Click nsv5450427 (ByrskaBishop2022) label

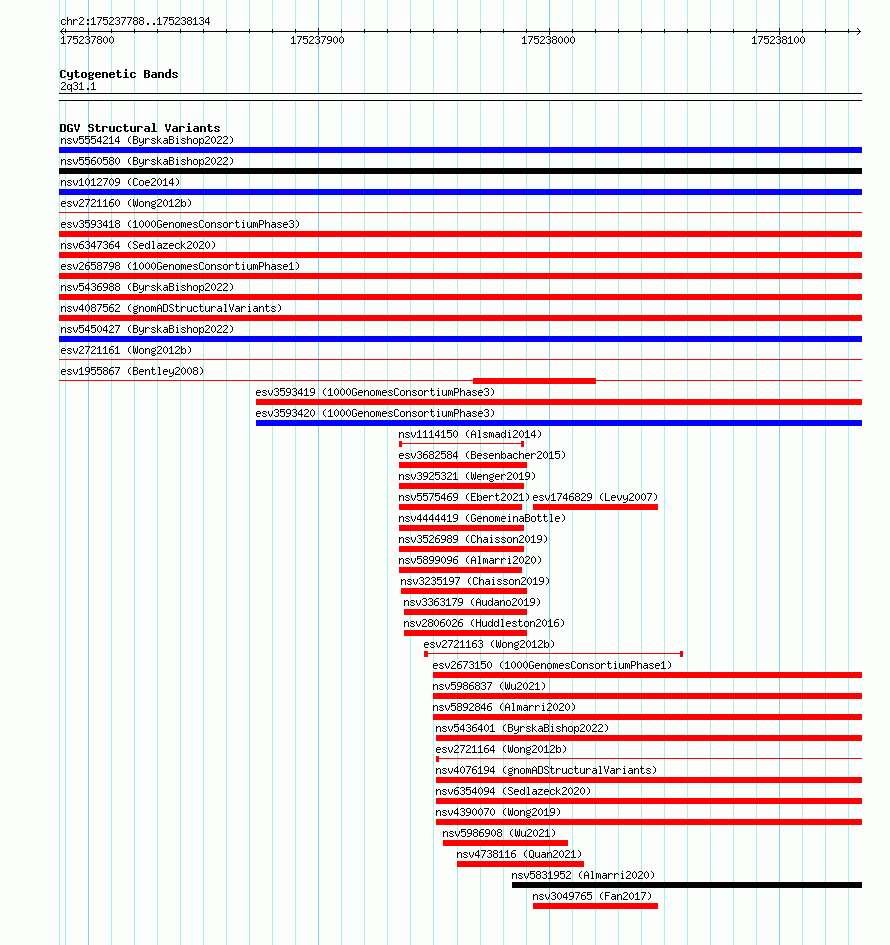point(147,329)
